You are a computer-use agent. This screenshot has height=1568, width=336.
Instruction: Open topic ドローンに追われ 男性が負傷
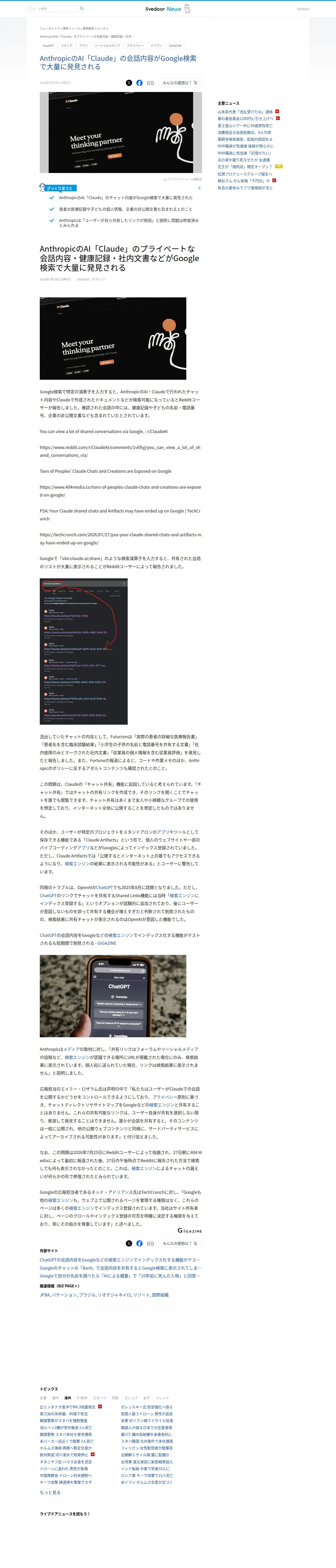pos(64,1468)
